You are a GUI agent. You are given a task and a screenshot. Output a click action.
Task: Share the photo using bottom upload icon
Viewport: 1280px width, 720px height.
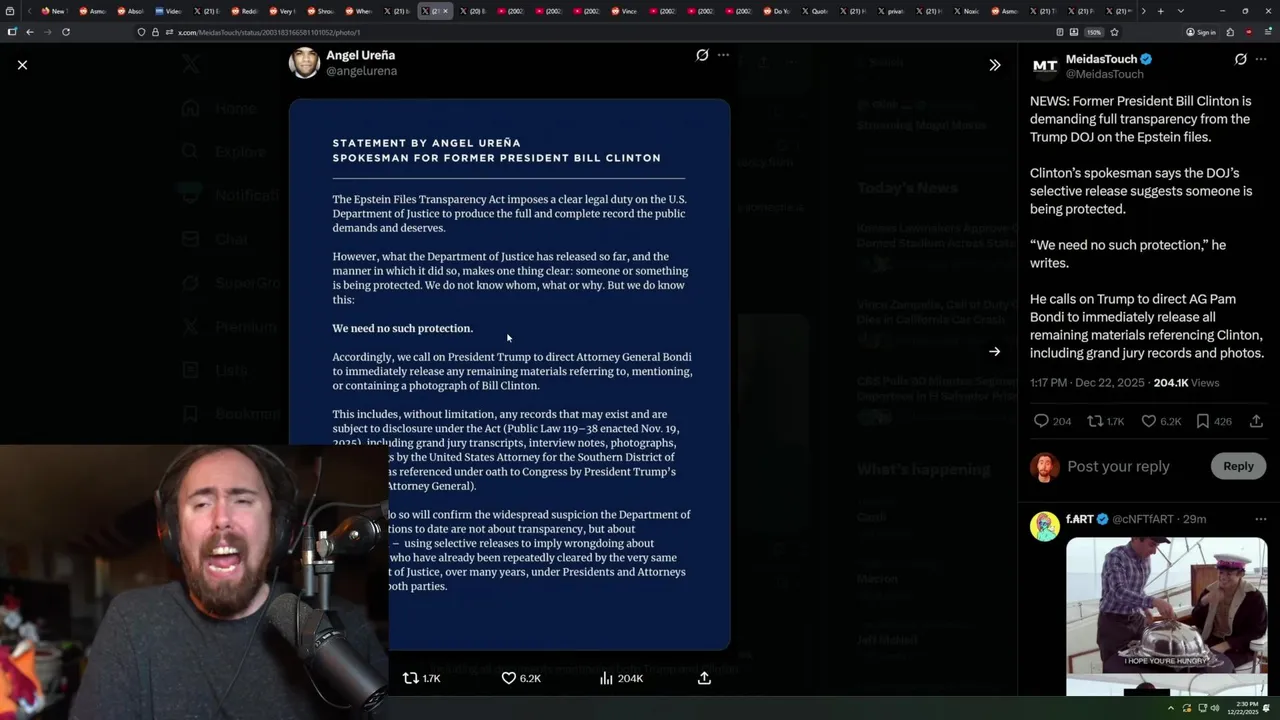[704, 678]
